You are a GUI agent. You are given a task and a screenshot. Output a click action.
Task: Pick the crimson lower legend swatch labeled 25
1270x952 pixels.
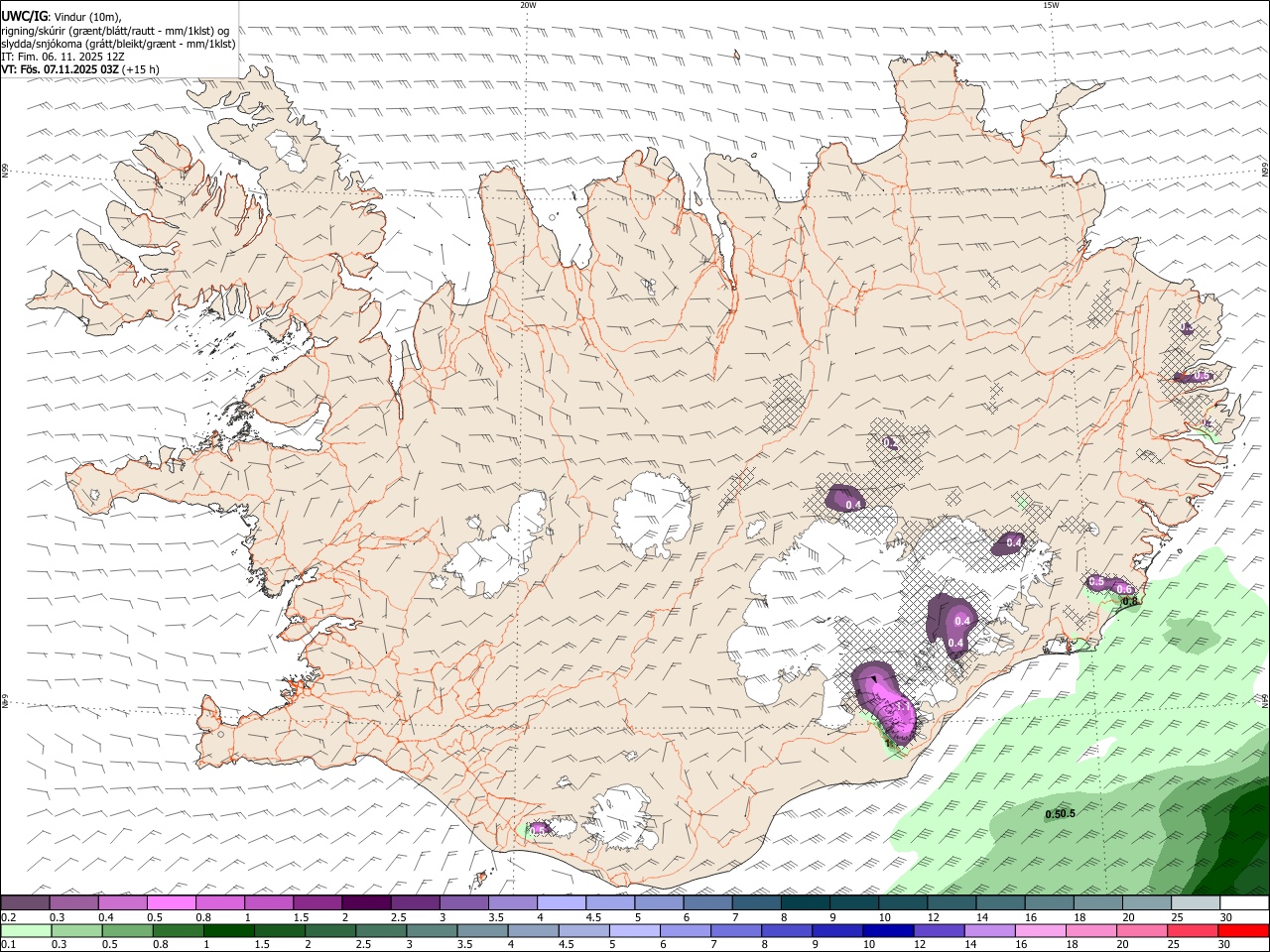coord(1192,931)
